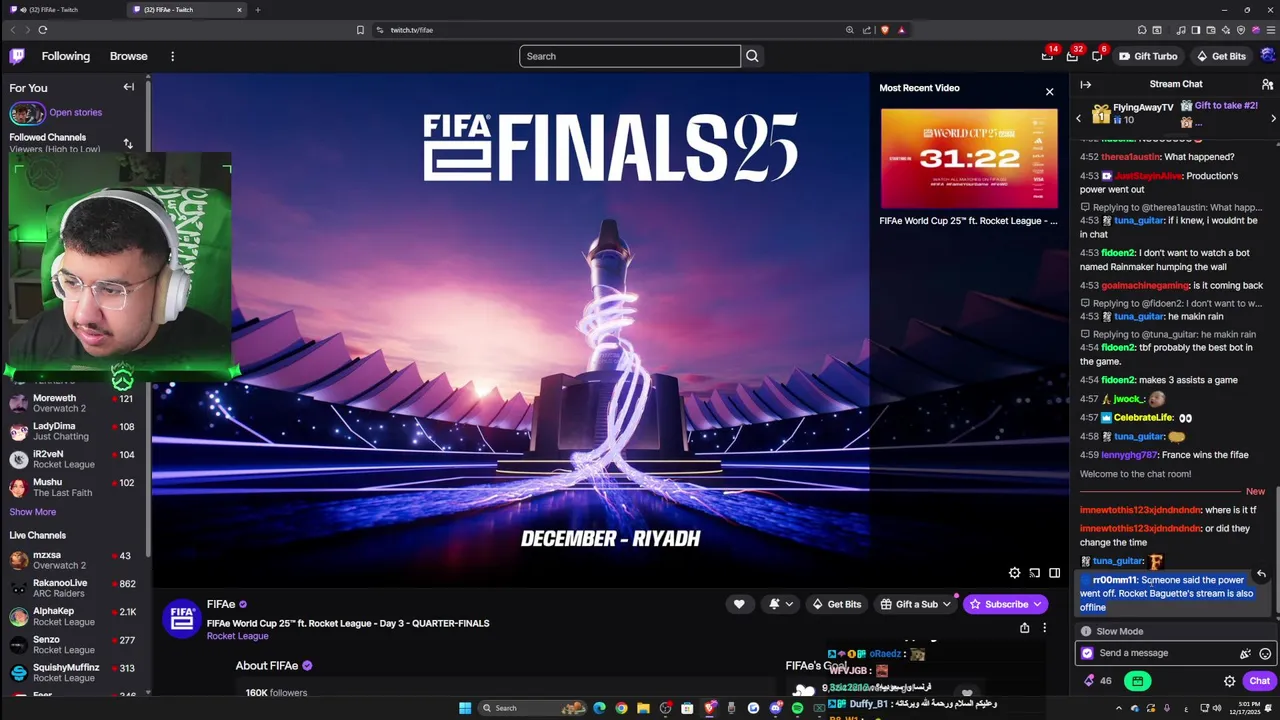Open the Following page
The height and width of the screenshot is (720, 1280).
tap(66, 56)
